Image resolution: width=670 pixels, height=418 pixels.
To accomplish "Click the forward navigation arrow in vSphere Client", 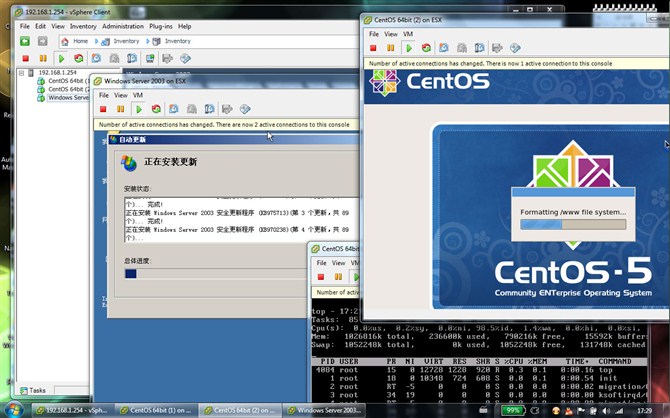I will 42,41.
